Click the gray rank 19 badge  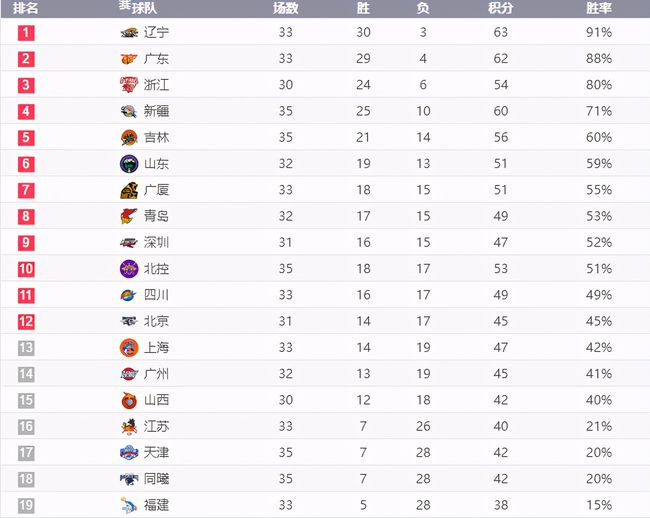(x=26, y=506)
